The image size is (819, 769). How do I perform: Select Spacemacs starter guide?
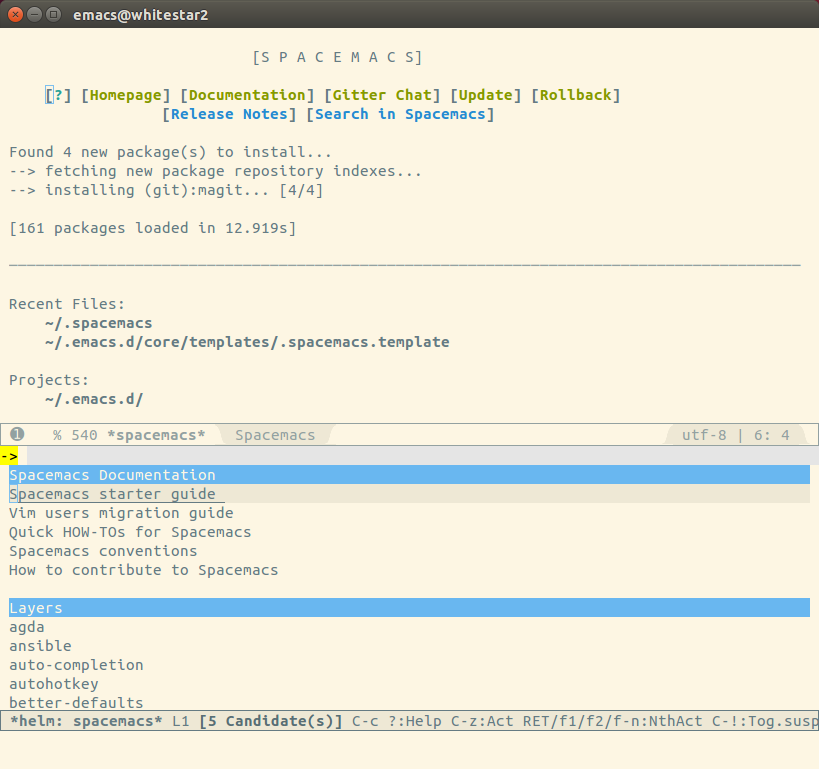(x=410, y=494)
